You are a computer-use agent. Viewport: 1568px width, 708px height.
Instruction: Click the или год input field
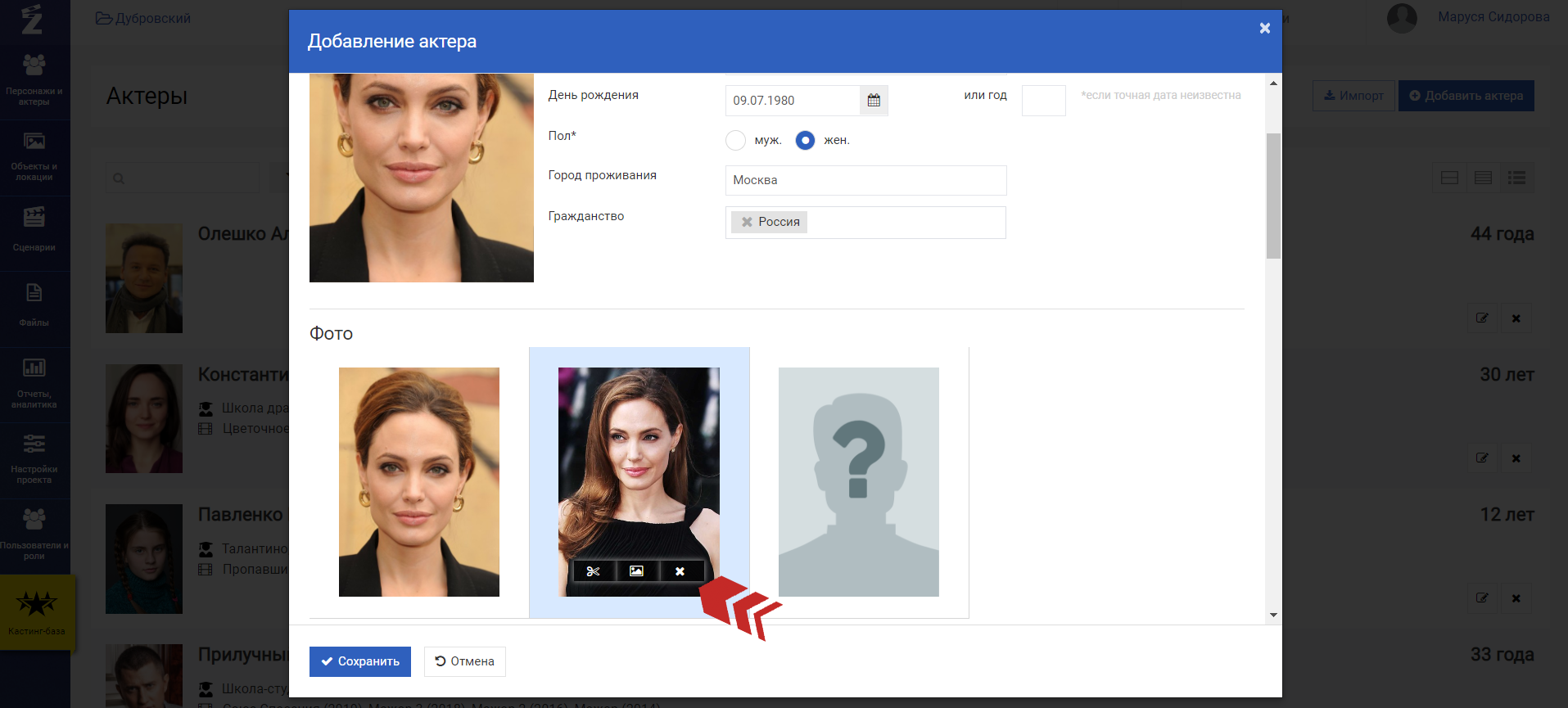click(1044, 101)
